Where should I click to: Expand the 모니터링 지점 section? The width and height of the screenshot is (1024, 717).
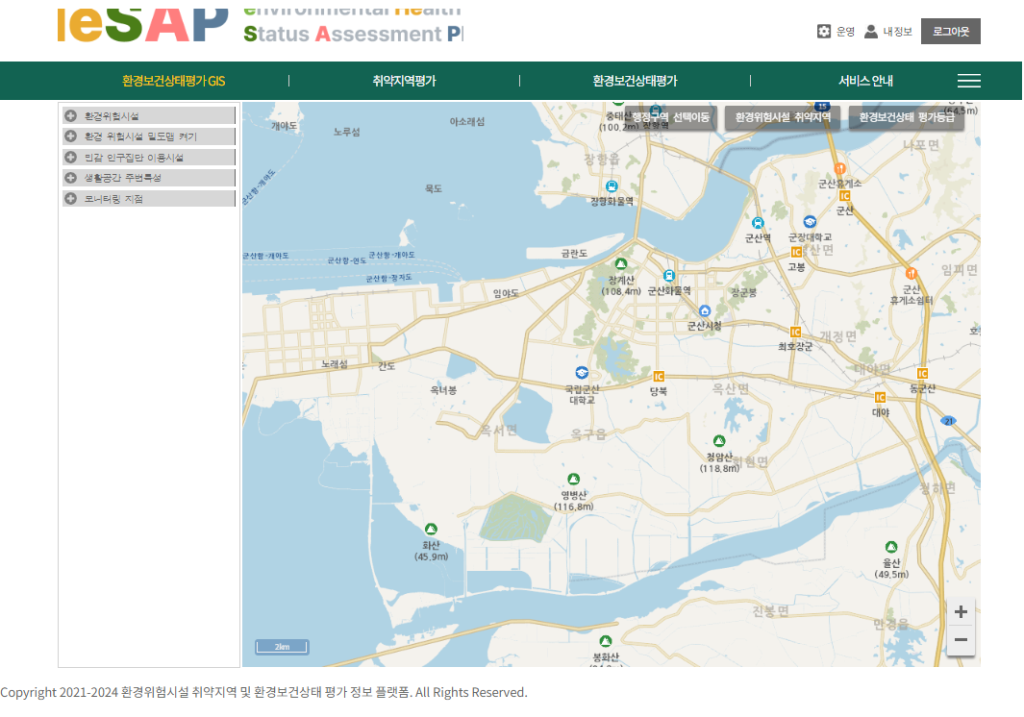(149, 198)
